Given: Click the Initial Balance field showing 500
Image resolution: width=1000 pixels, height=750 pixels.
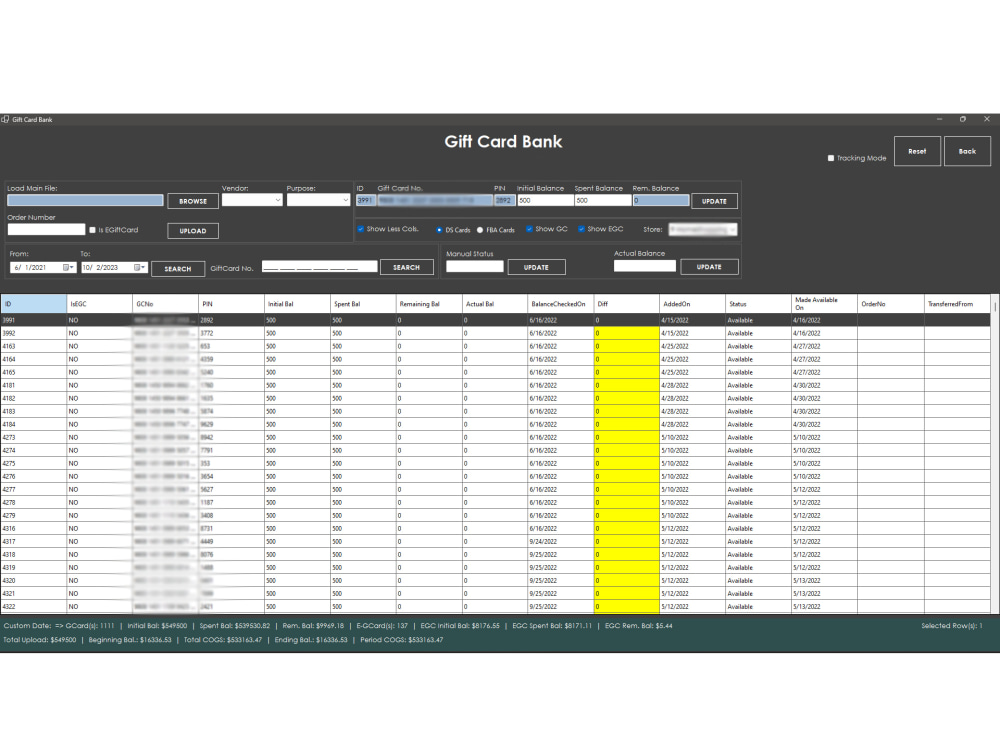Looking at the screenshot, I should click(545, 200).
